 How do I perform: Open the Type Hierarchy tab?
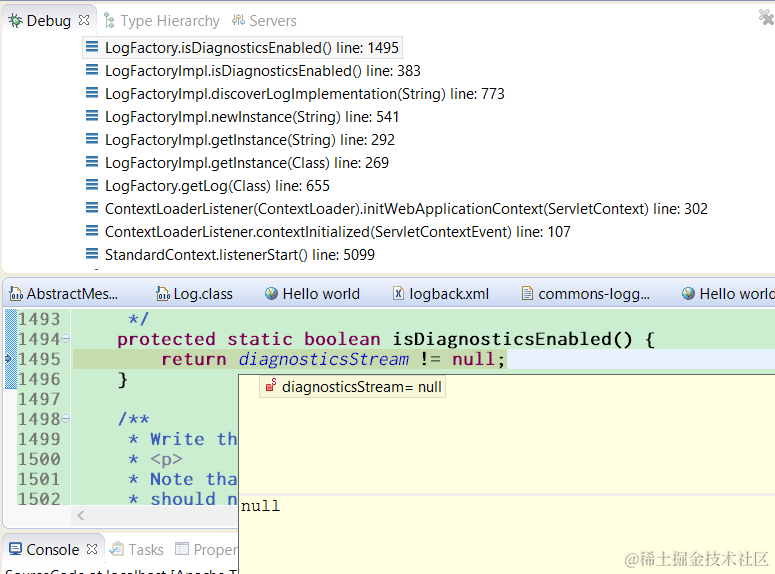point(162,21)
